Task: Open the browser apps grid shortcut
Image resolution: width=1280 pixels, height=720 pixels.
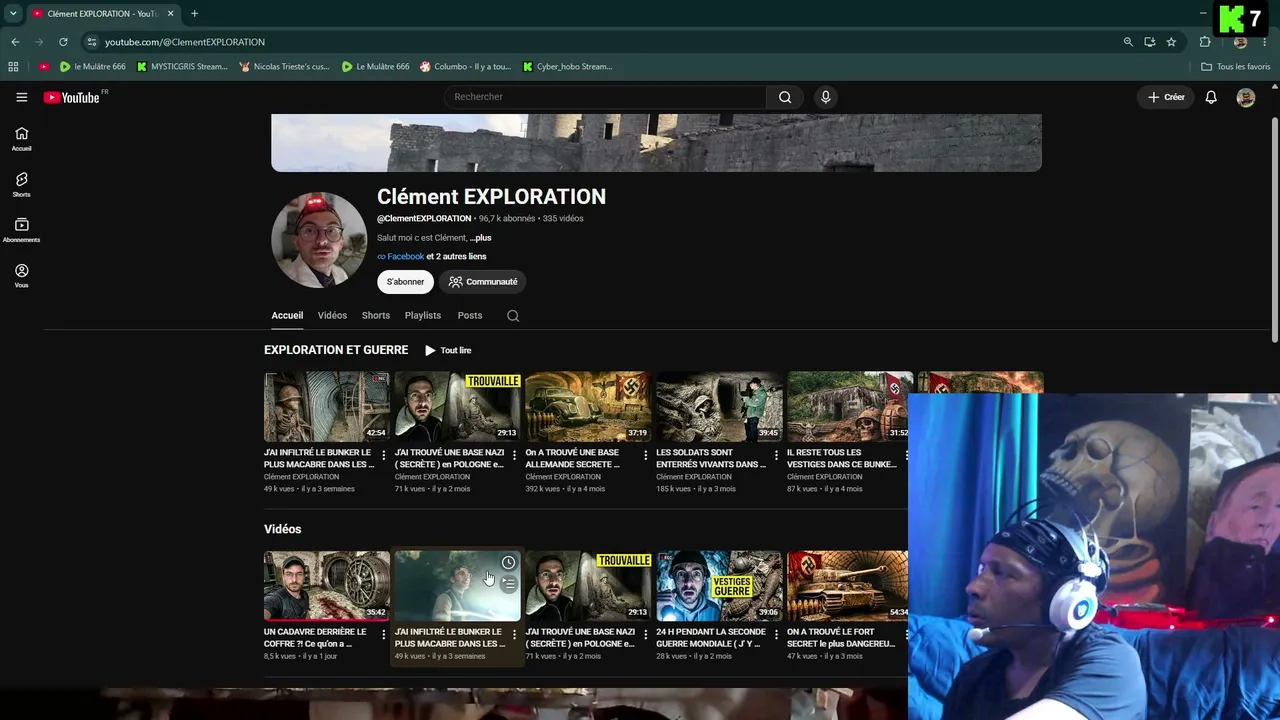Action: pyautogui.click(x=13, y=67)
